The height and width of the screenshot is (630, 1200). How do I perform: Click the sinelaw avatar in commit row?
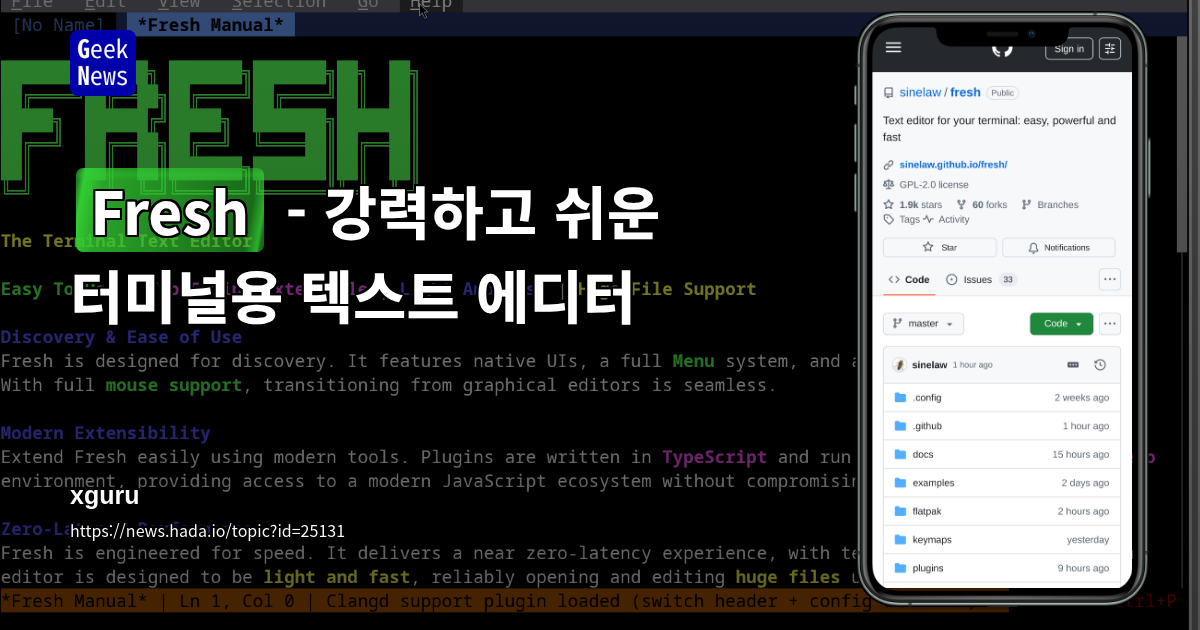point(899,365)
